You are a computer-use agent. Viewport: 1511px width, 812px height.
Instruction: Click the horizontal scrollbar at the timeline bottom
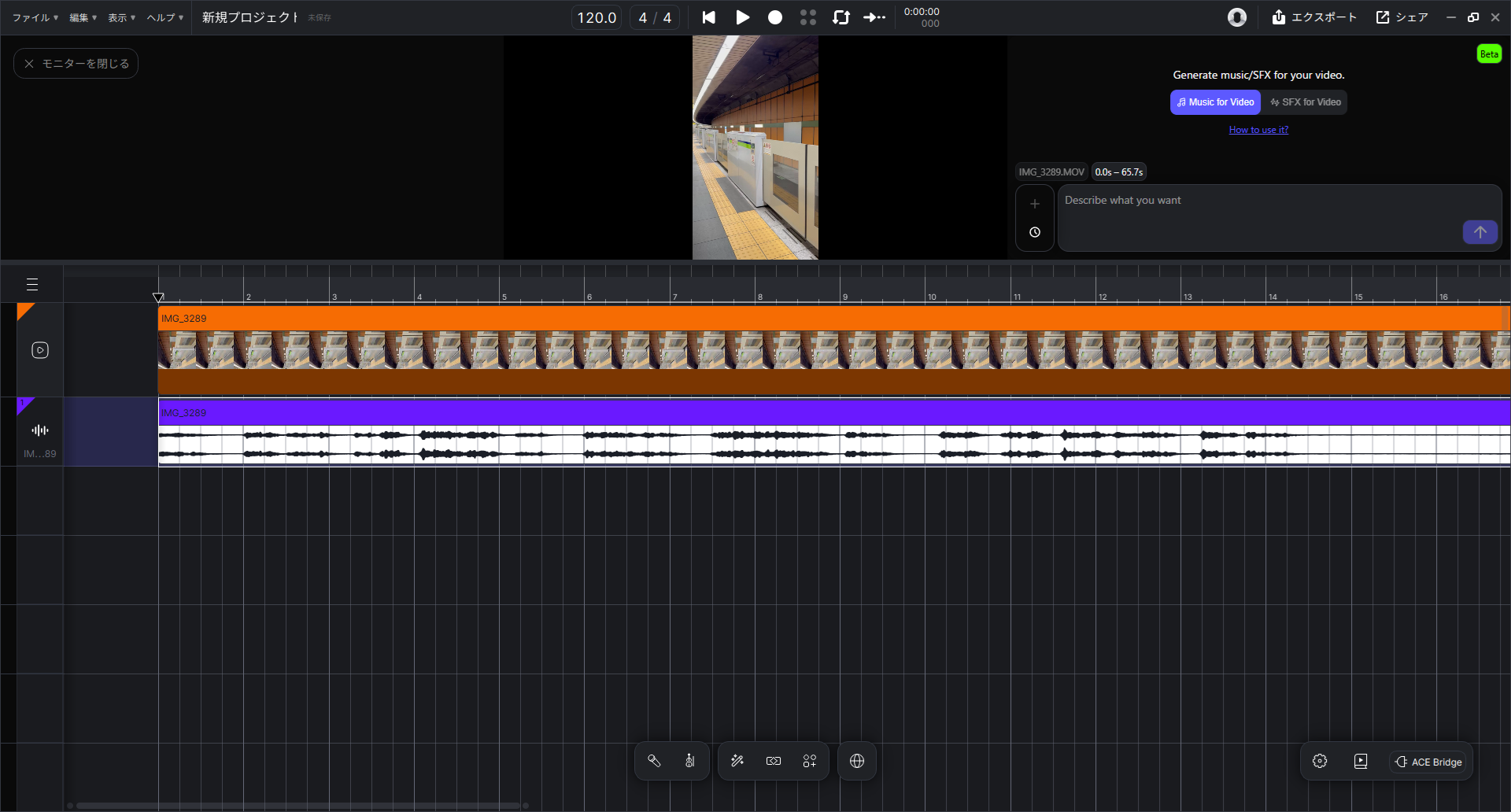[x=297, y=806]
